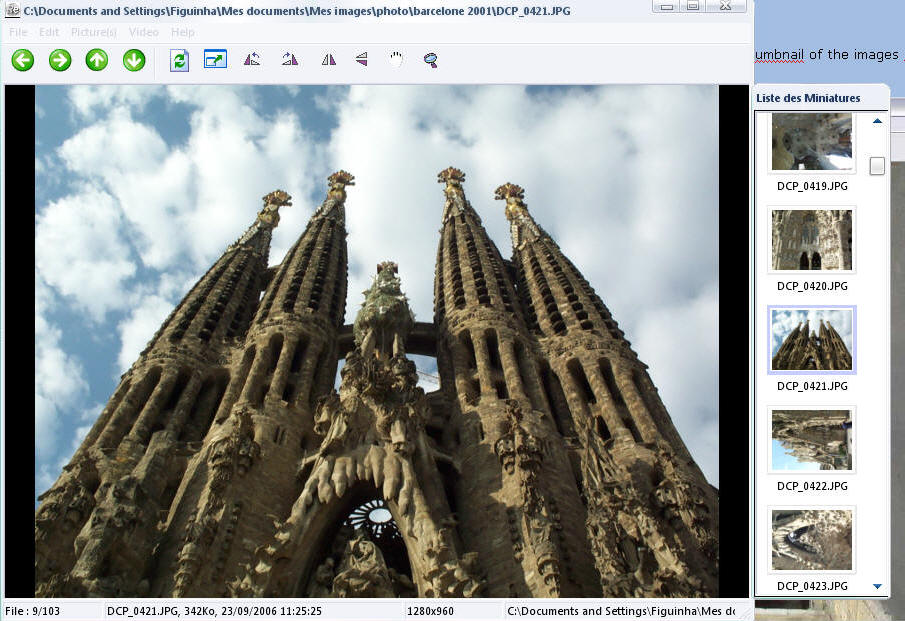Screen dimensions: 905x621
Task: Select the DCP_0422.JPG thumbnail image
Action: pos(811,440)
